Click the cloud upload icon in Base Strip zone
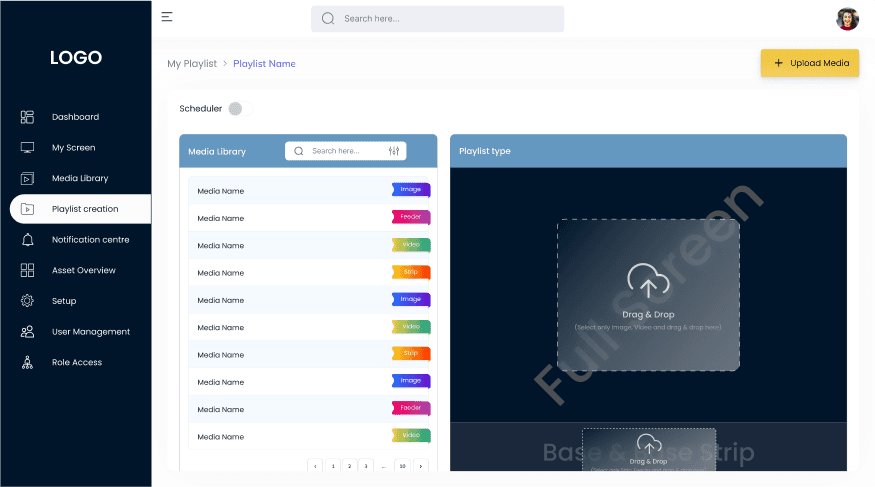Screen dimensions: 875x487 pos(649,445)
